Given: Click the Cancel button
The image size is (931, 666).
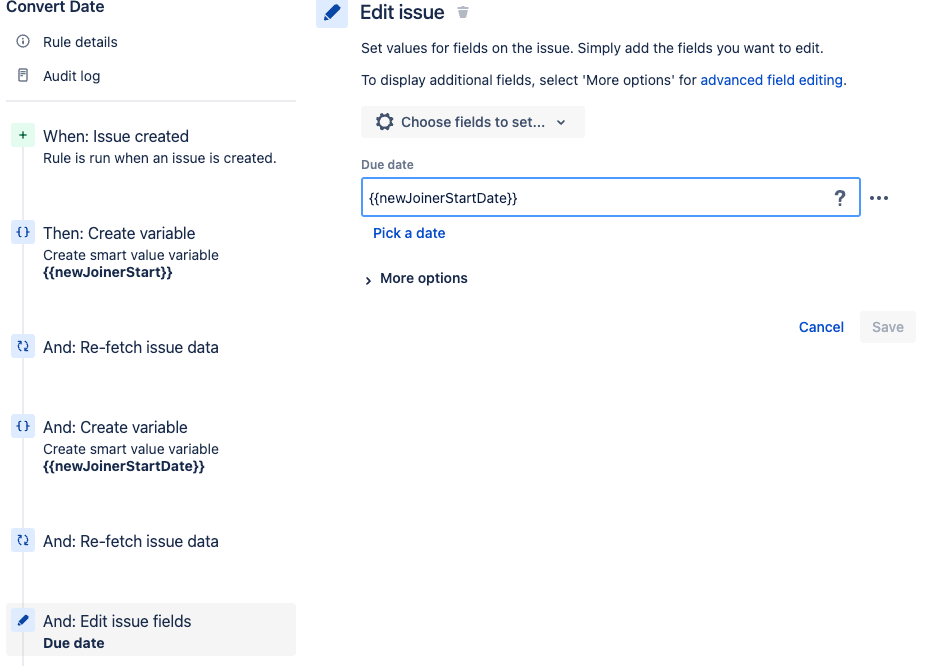Looking at the screenshot, I should point(821,327).
